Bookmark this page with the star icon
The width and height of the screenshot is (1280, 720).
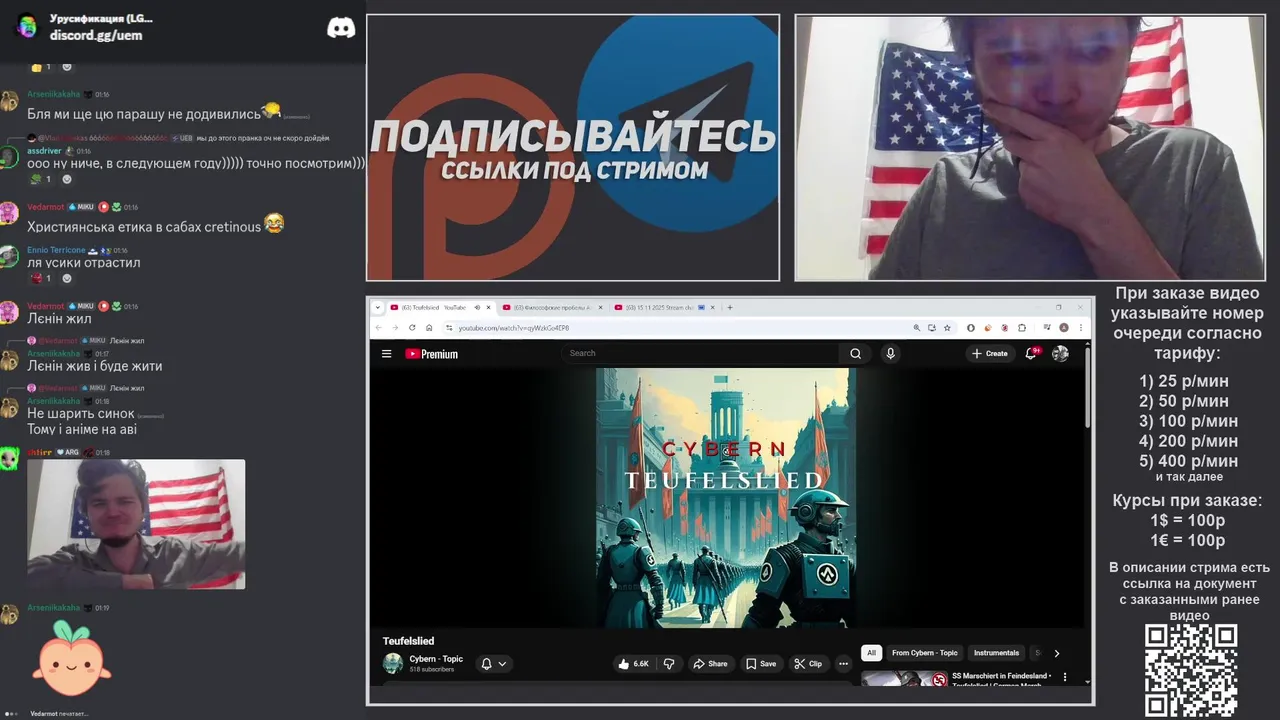pos(947,327)
